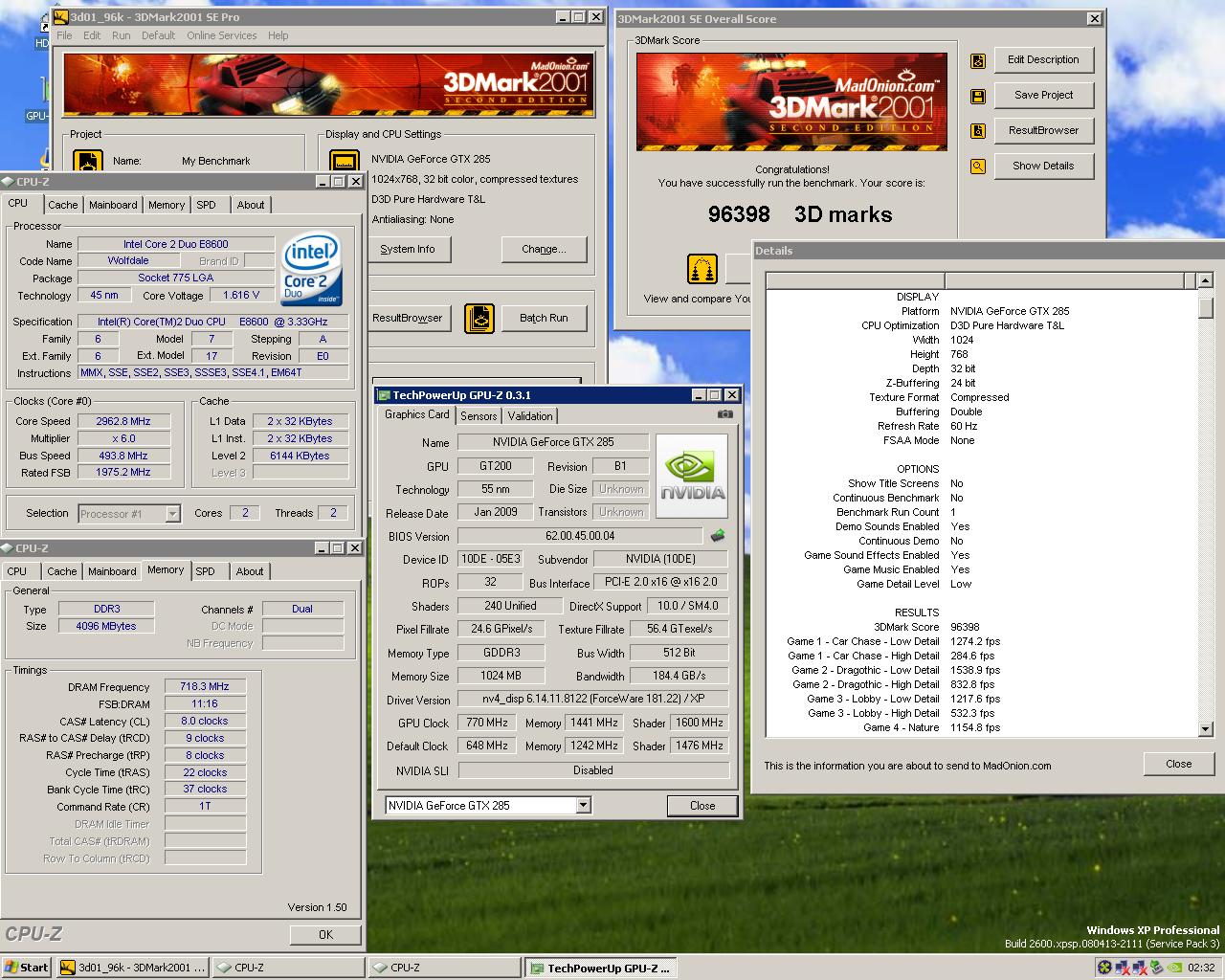Click the Show Details magnifier icon
The width and height of the screenshot is (1225, 980).
click(978, 167)
